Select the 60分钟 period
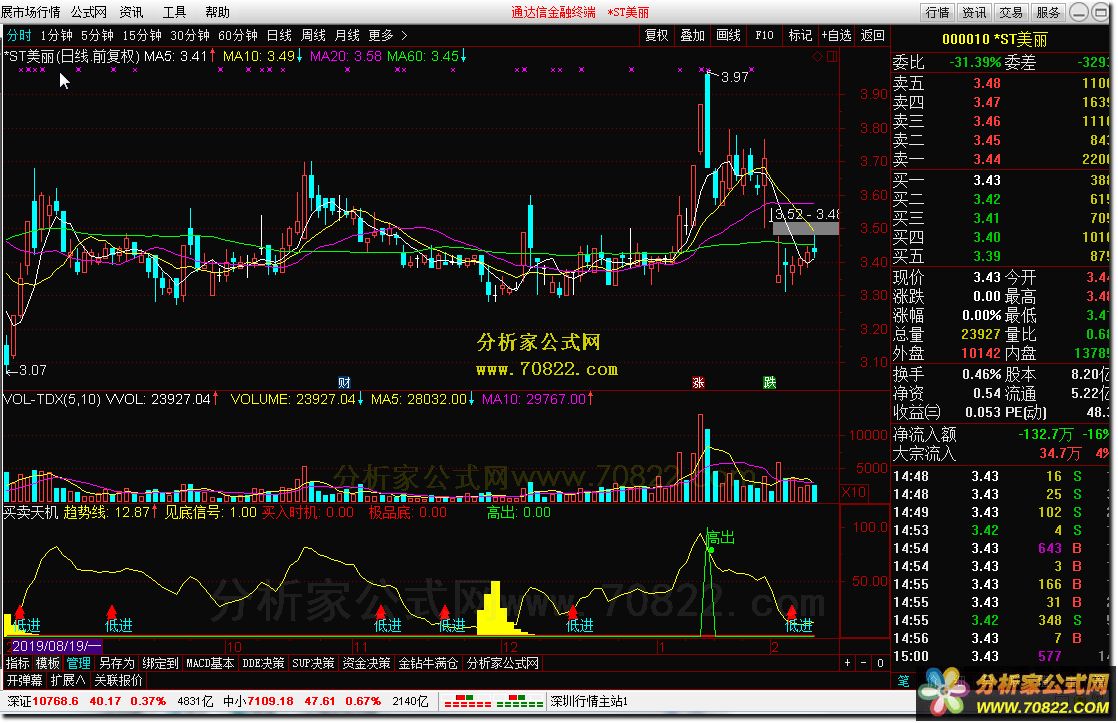This screenshot has height=723, width=1118. click(237, 35)
